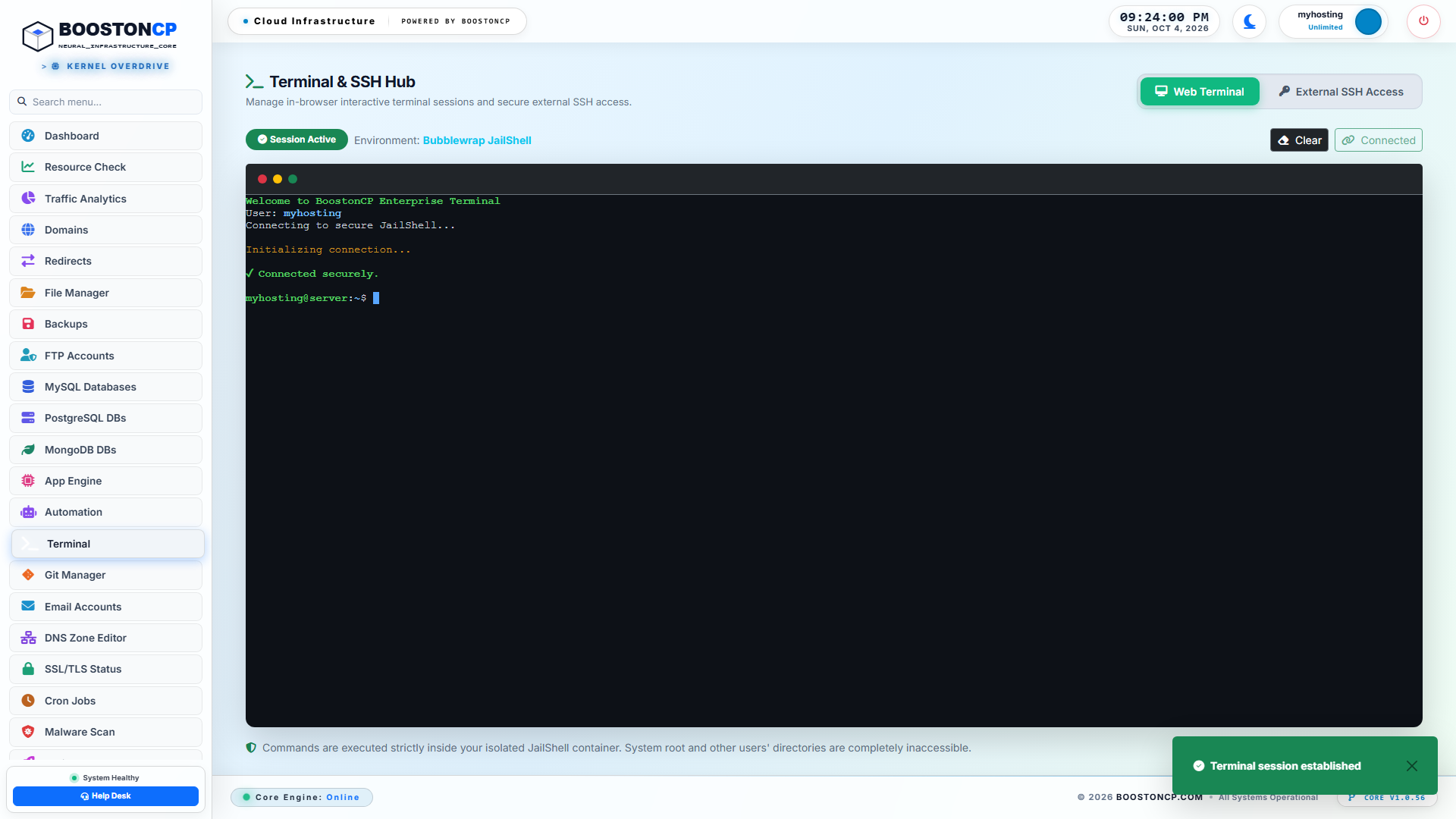
Task: Click the Traffic Analytics pie icon
Action: pyautogui.click(x=28, y=199)
